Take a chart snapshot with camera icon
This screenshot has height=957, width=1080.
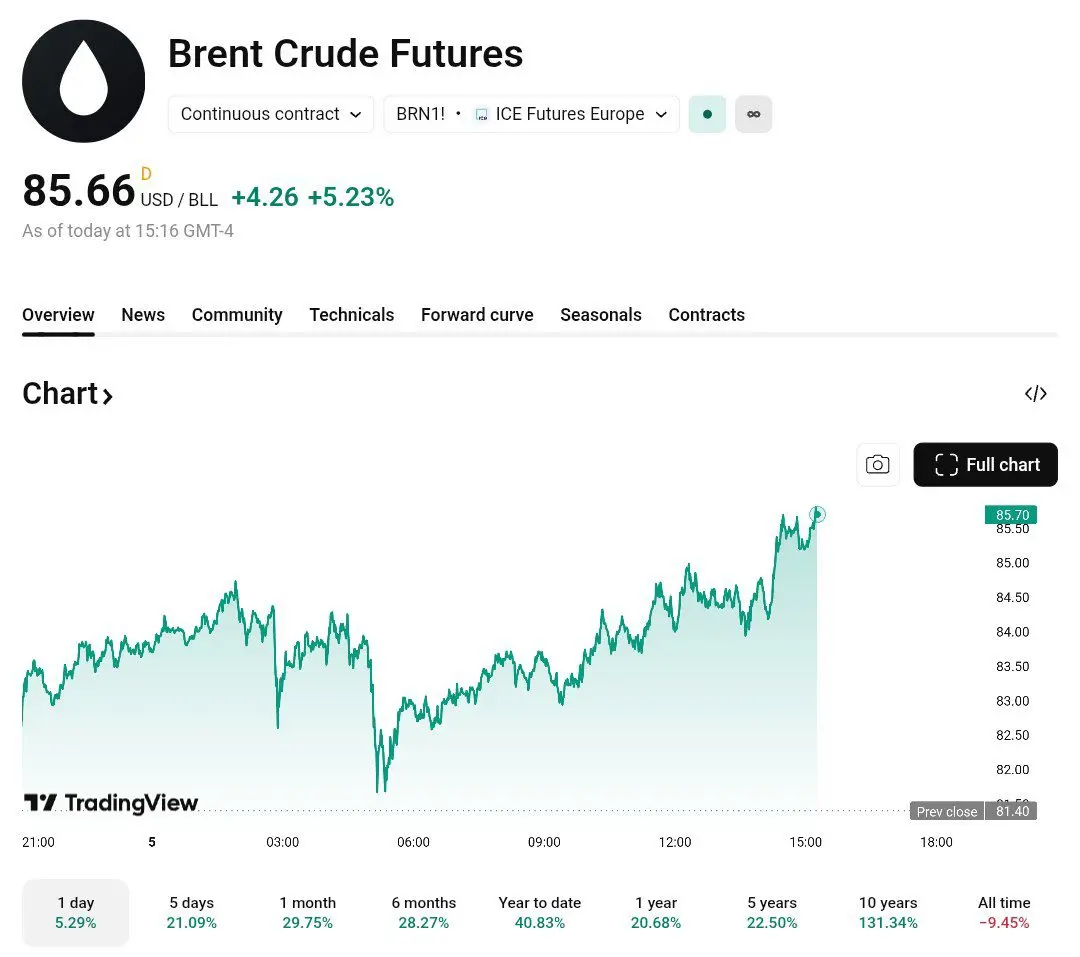[877, 465]
